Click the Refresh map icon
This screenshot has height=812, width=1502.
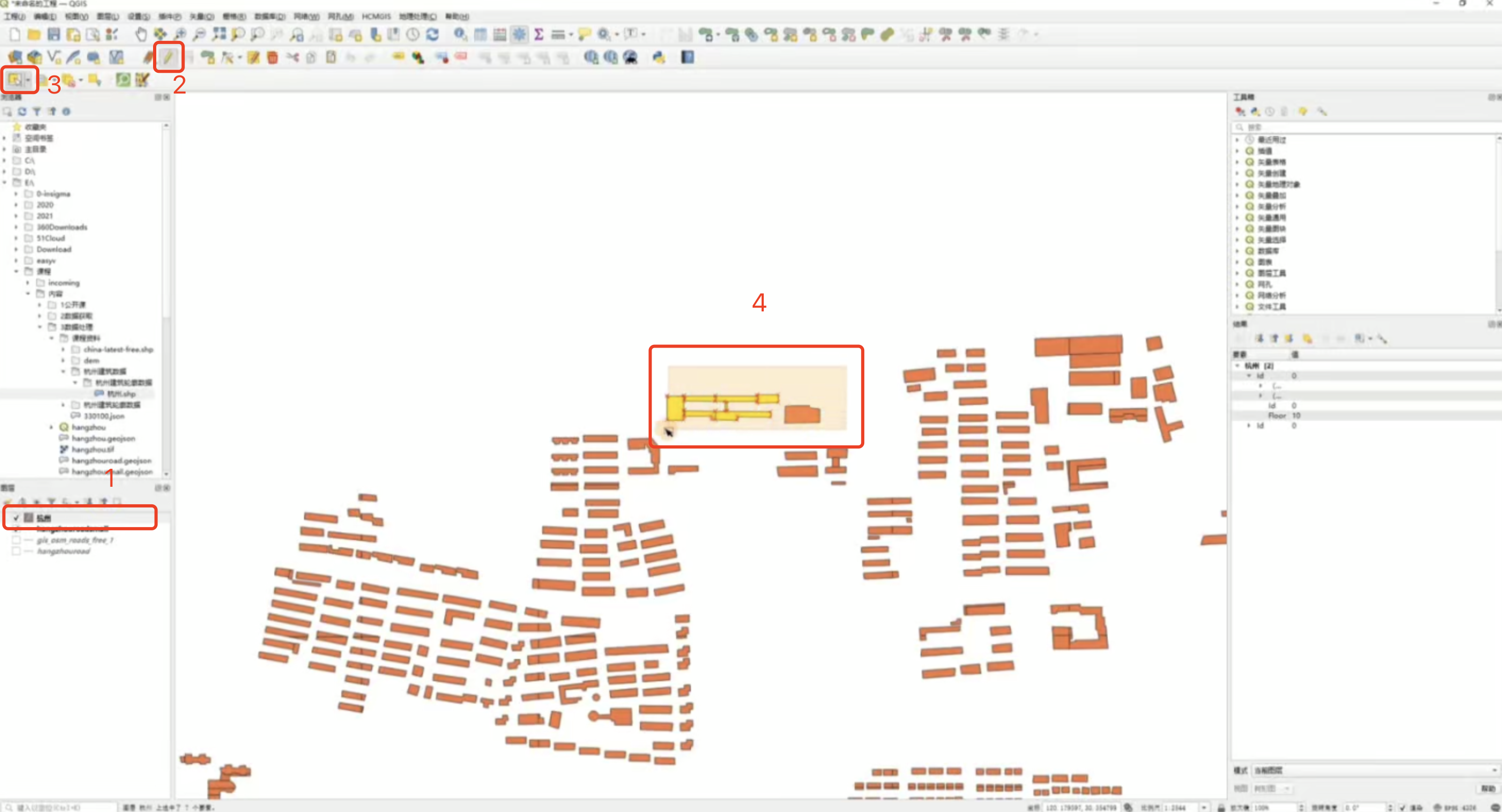point(432,35)
